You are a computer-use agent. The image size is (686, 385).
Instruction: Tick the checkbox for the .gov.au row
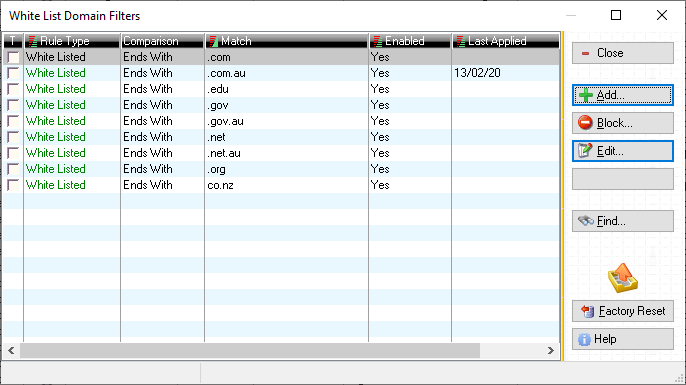tap(14, 121)
